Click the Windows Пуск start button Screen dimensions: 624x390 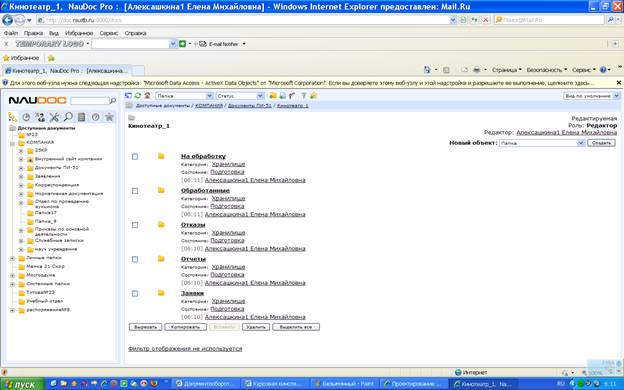click(22, 384)
